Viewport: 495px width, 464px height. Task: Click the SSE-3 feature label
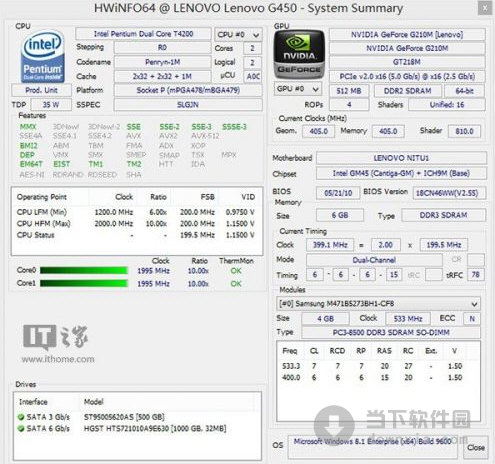pos(201,127)
